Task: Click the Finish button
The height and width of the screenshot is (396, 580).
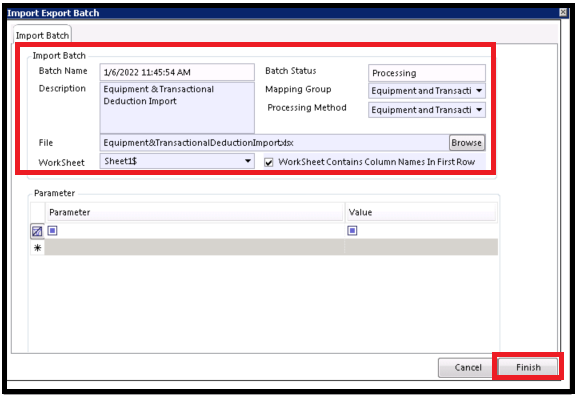Action: pos(528,367)
